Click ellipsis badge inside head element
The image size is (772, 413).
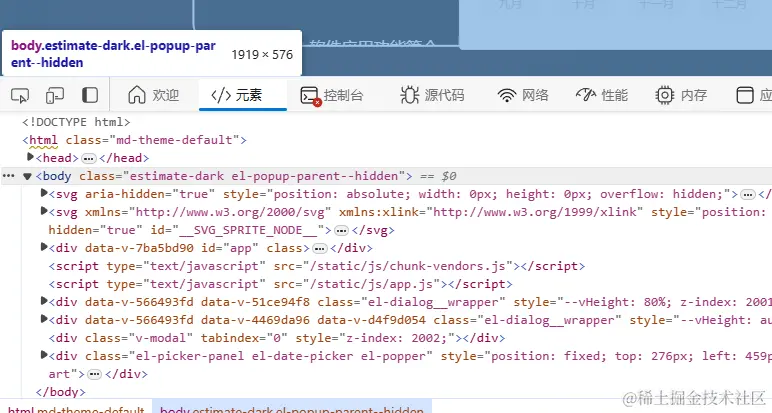click(89, 159)
